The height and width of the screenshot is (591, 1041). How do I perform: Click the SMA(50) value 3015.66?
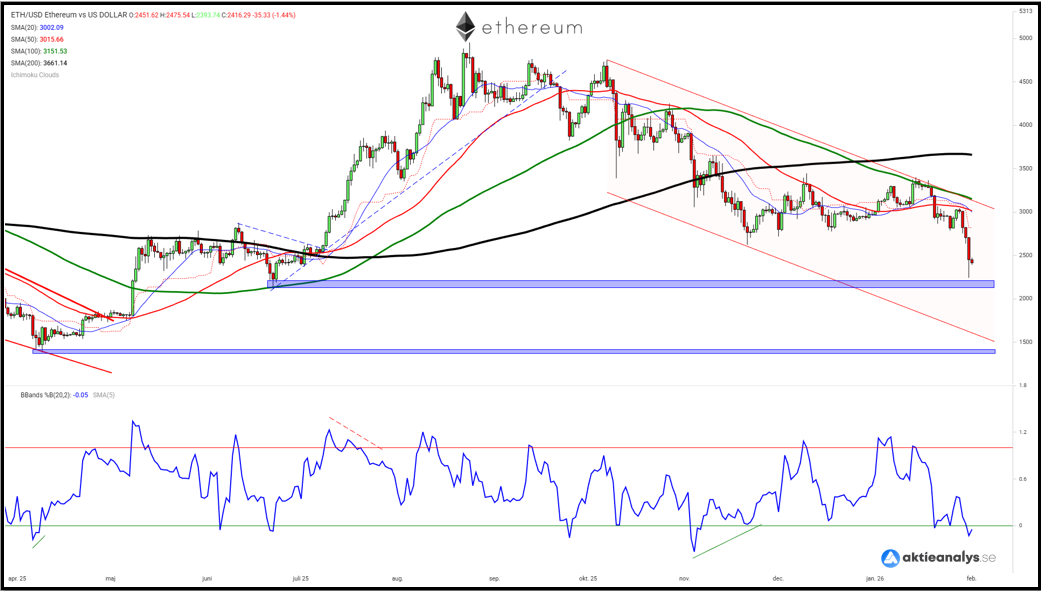coord(52,39)
